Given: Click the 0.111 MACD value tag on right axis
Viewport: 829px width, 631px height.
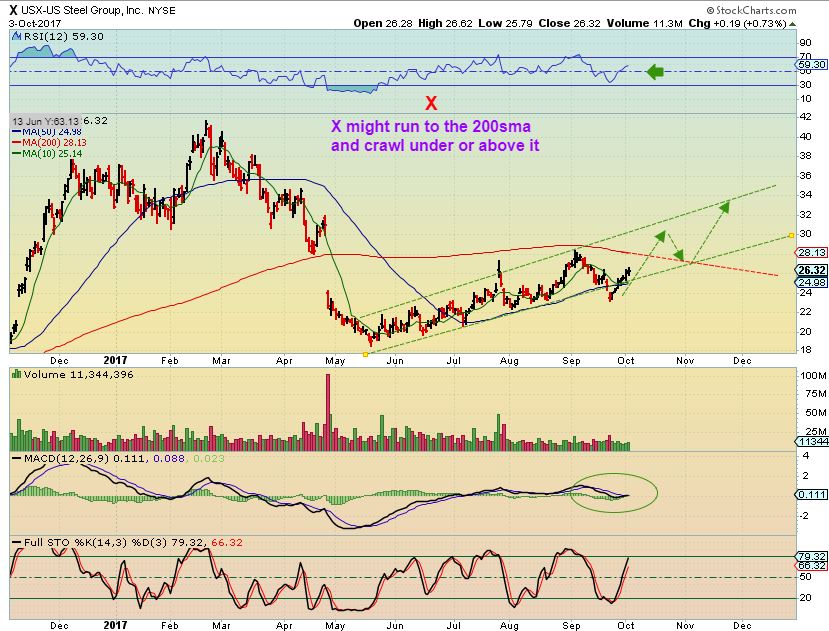Looking at the screenshot, I should (x=812, y=495).
